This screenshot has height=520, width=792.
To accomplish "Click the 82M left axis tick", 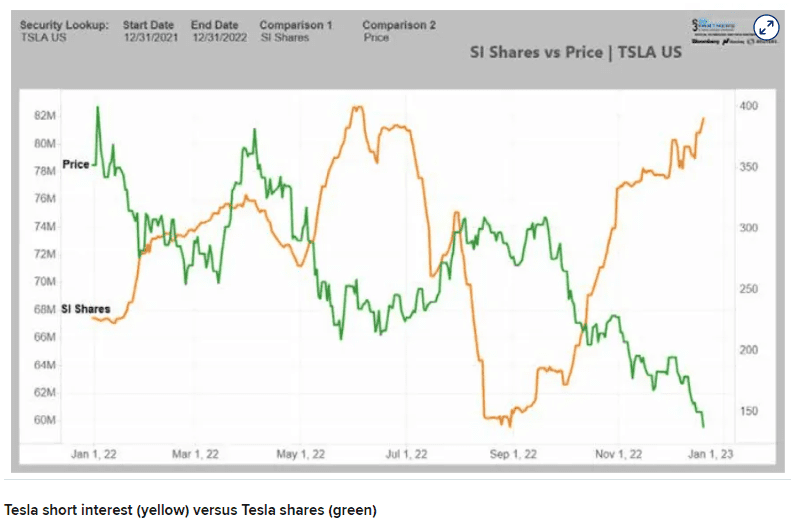I will point(46,116).
